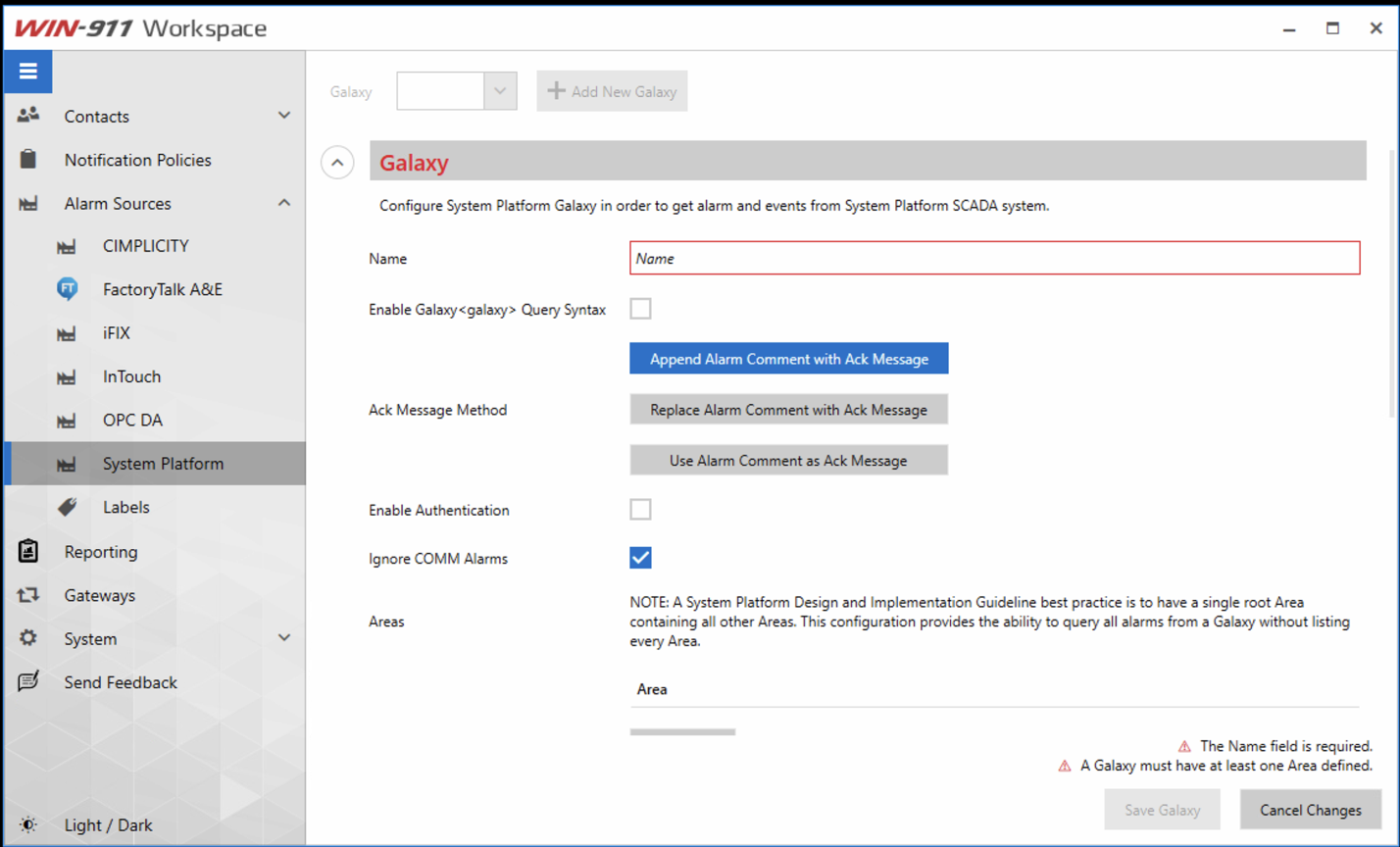Click Send Feedback link
The height and width of the screenshot is (847, 1400).
(x=154, y=682)
